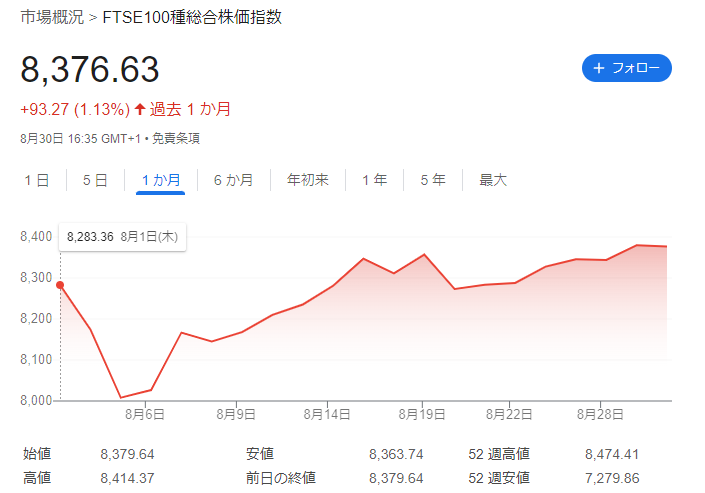Click the 8月22日 axis label
Viewport: 705px width, 493px height.
(x=509, y=414)
